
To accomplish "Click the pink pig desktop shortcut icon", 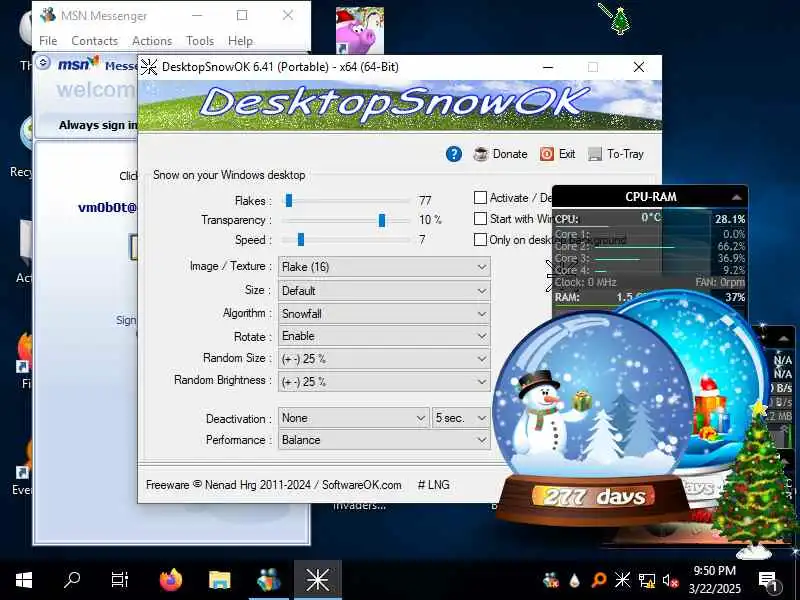I will tap(360, 30).
